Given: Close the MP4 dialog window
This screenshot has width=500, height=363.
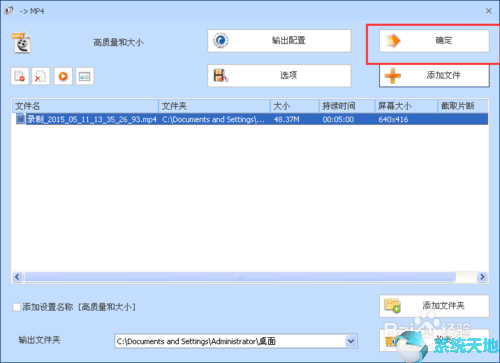Looking at the screenshot, I should click(x=489, y=11).
